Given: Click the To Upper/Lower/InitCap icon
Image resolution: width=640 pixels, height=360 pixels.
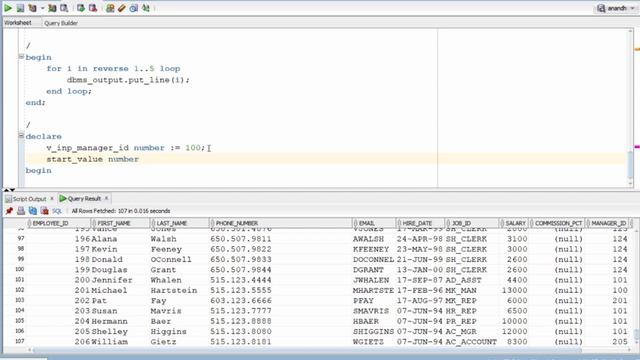Looking at the screenshot, I should 146,8.
